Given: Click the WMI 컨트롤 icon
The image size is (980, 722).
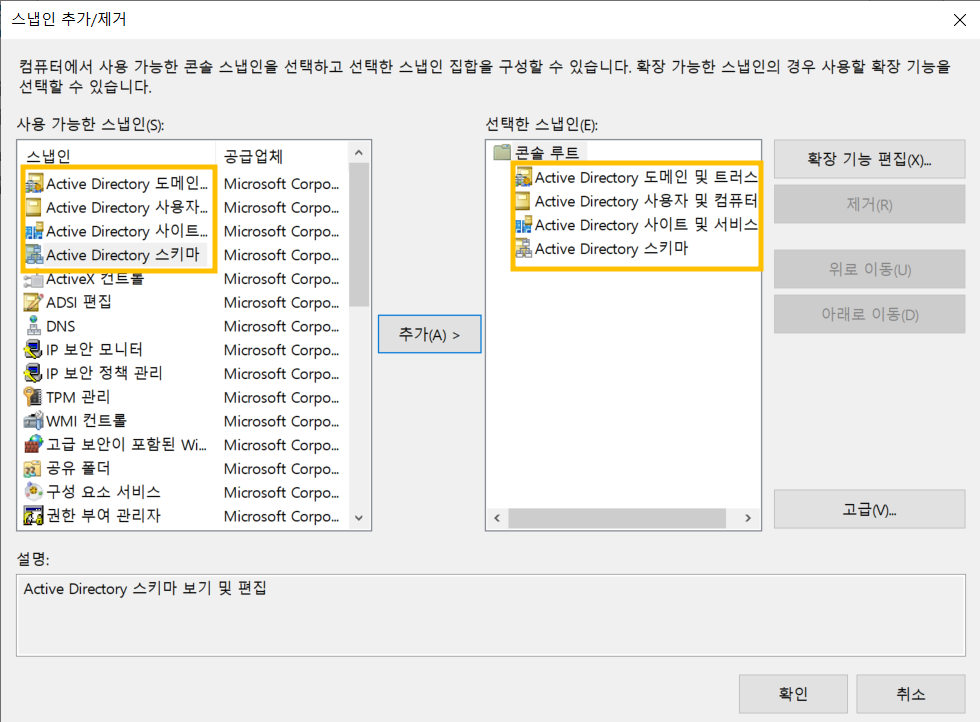Looking at the screenshot, I should [x=34, y=421].
